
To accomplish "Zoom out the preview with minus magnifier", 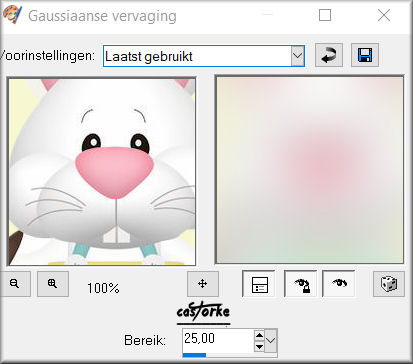I will click(x=15, y=284).
